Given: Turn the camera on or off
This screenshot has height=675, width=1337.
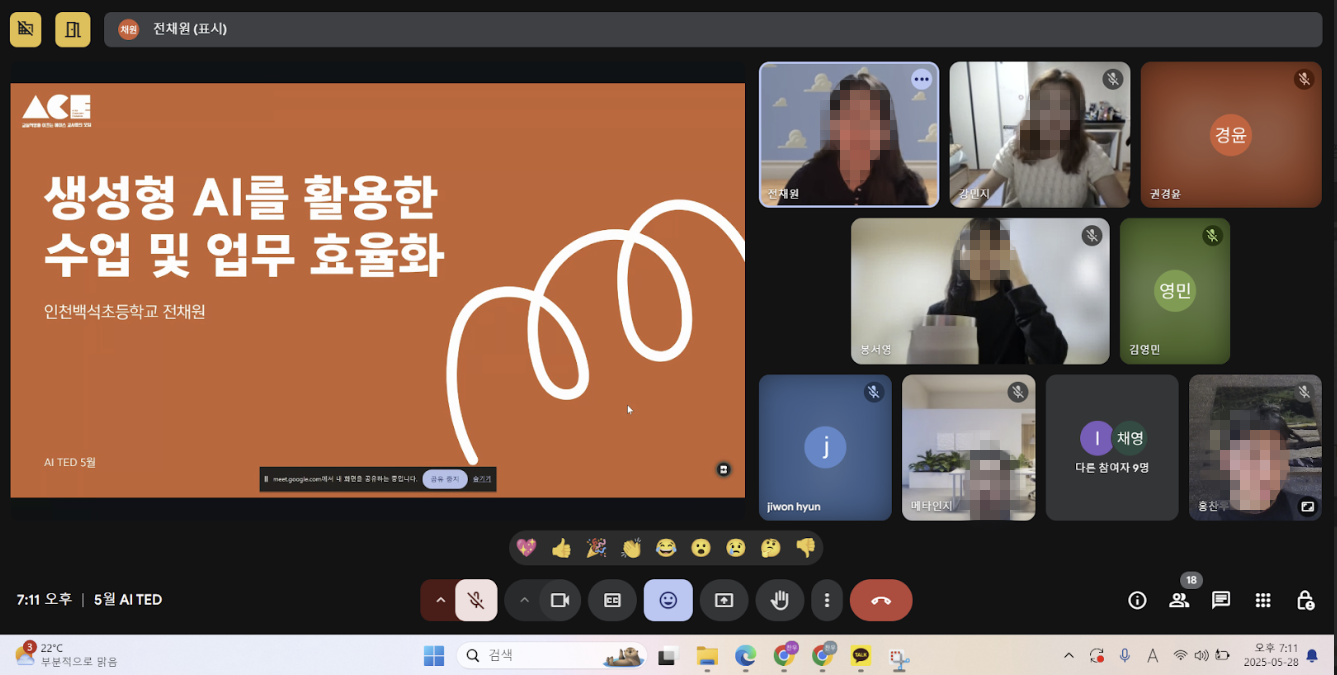Looking at the screenshot, I should pyautogui.click(x=560, y=601).
